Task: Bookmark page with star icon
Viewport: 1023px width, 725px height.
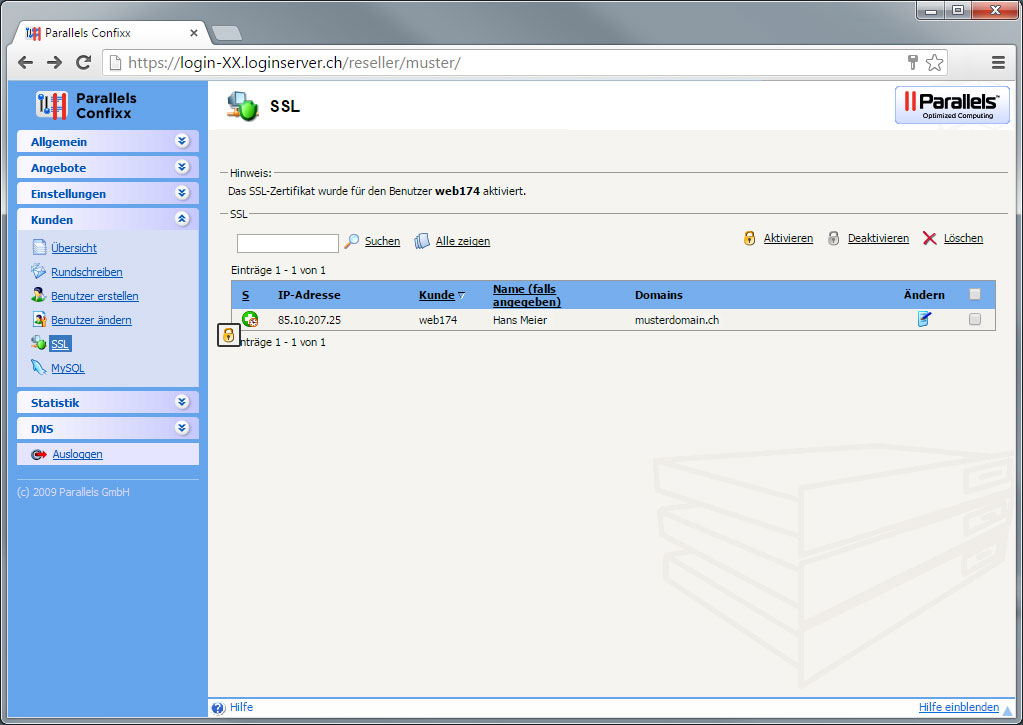Action: (934, 63)
